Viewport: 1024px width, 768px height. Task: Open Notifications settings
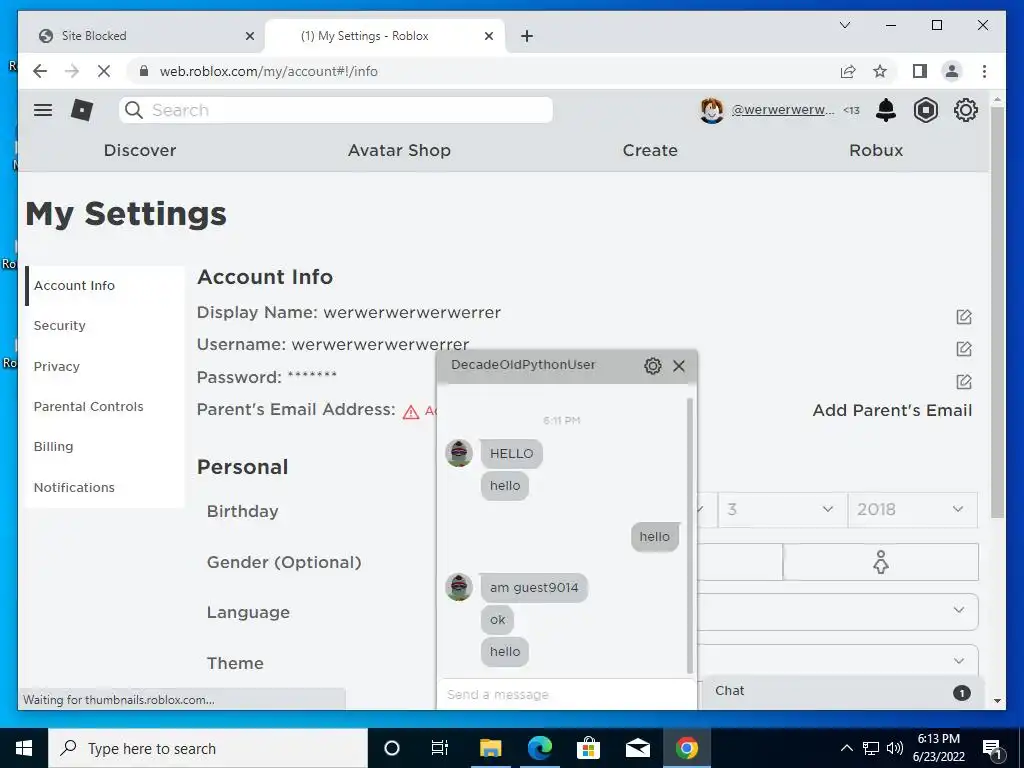click(x=104, y=487)
